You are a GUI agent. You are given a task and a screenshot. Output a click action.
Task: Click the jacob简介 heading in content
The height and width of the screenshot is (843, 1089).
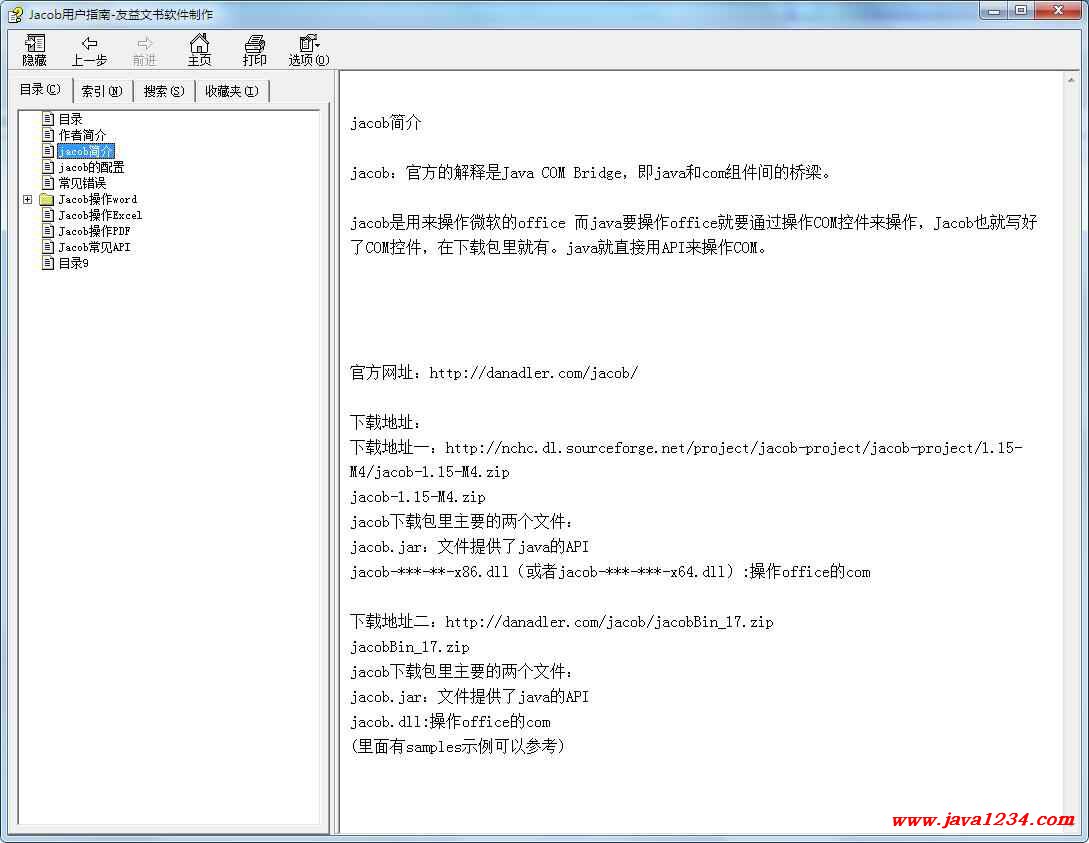(x=385, y=123)
